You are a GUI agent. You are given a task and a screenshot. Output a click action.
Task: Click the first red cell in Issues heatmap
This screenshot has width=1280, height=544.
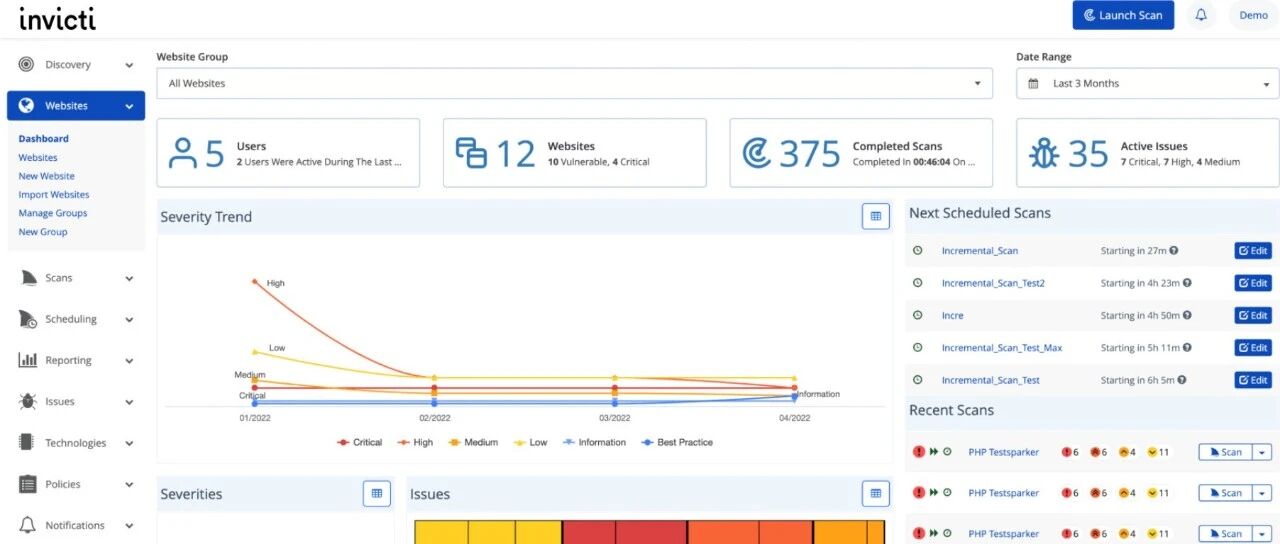589,532
